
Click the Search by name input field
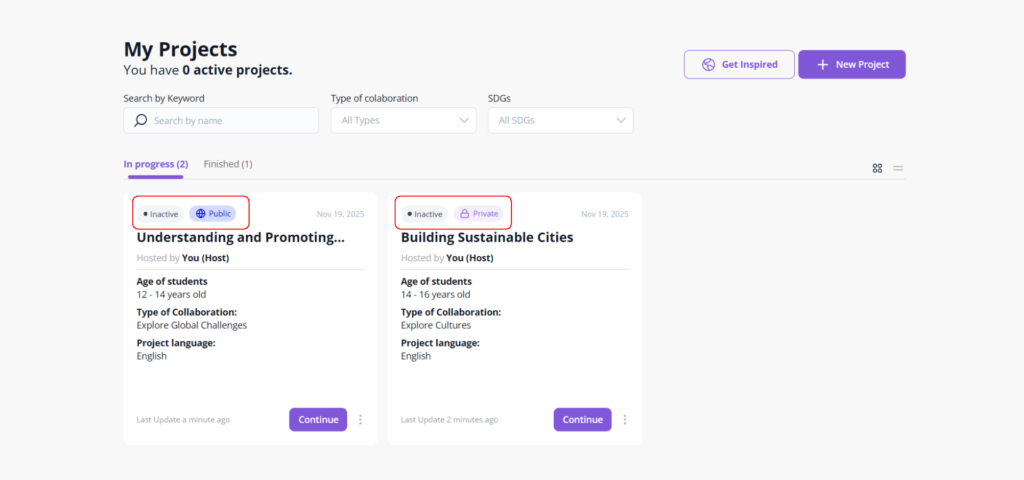(x=230, y=121)
